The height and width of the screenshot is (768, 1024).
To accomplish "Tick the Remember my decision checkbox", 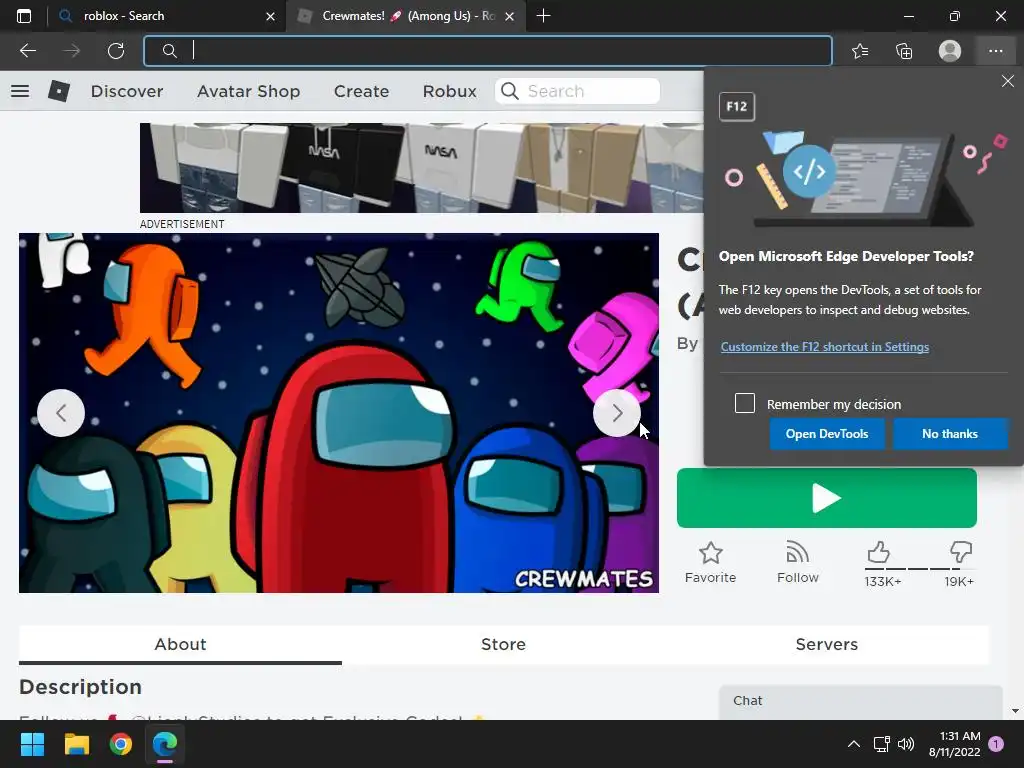I will click(744, 403).
